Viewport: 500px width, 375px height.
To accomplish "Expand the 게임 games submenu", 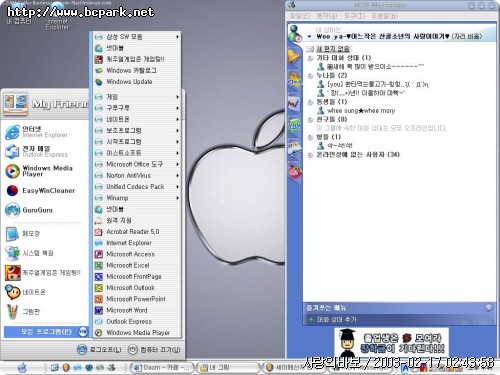I will 137,97.
